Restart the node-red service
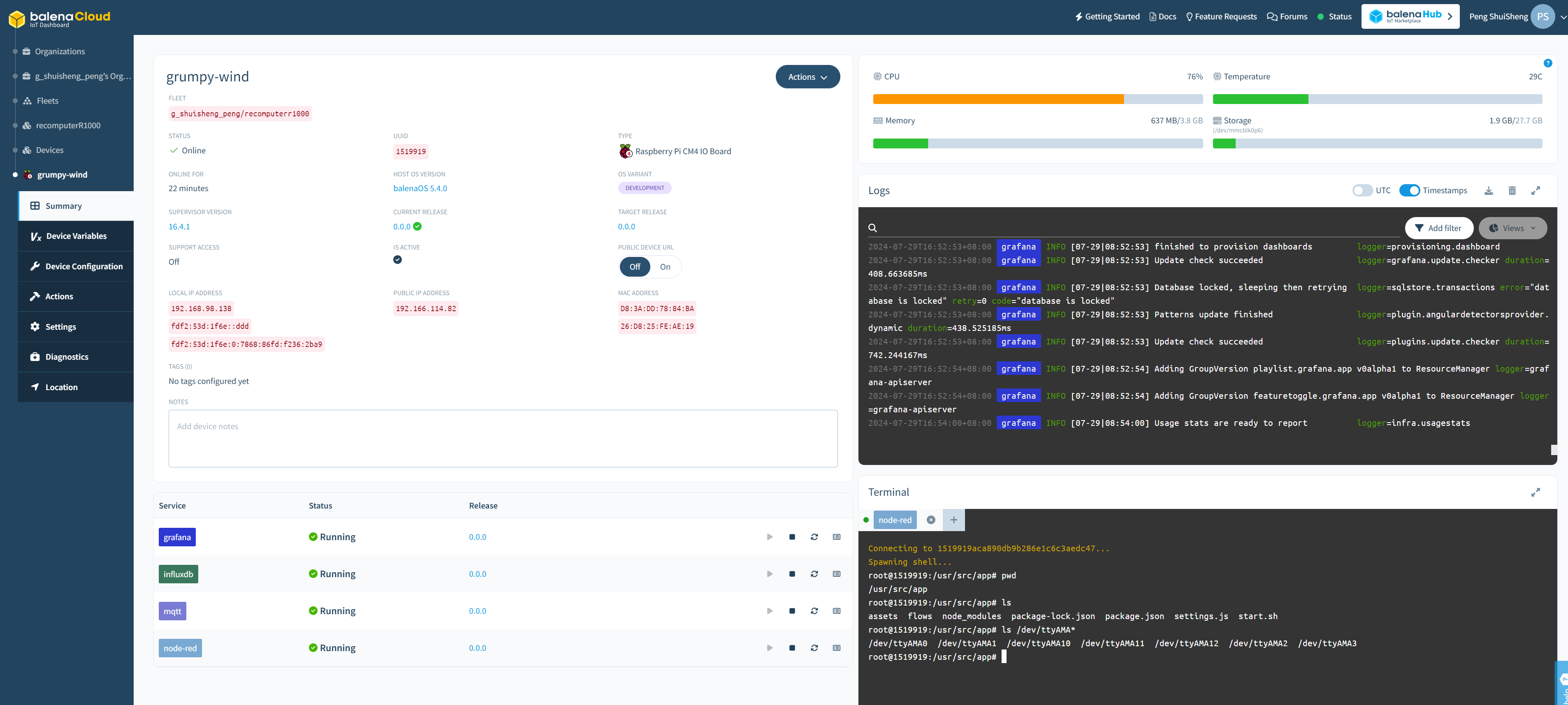Screen dimensions: 1568x705 tap(814, 648)
